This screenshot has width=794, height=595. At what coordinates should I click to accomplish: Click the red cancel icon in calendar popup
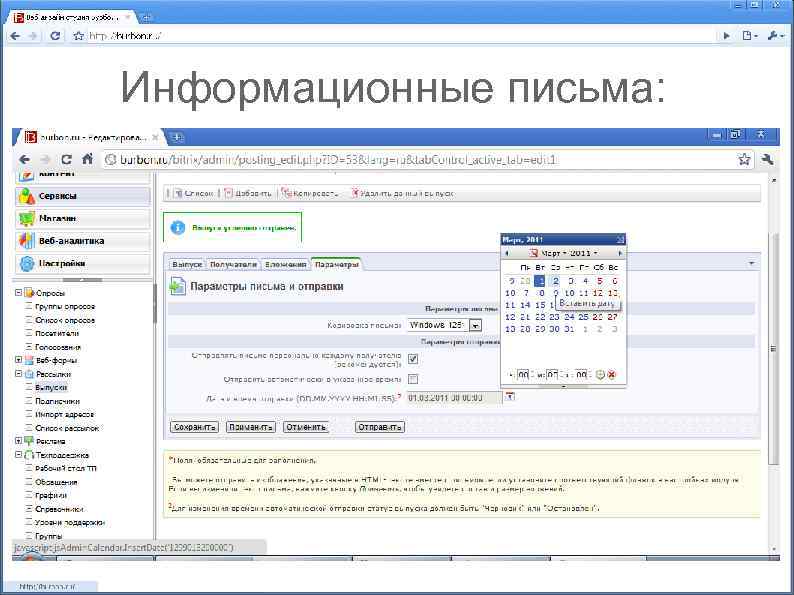tap(612, 375)
